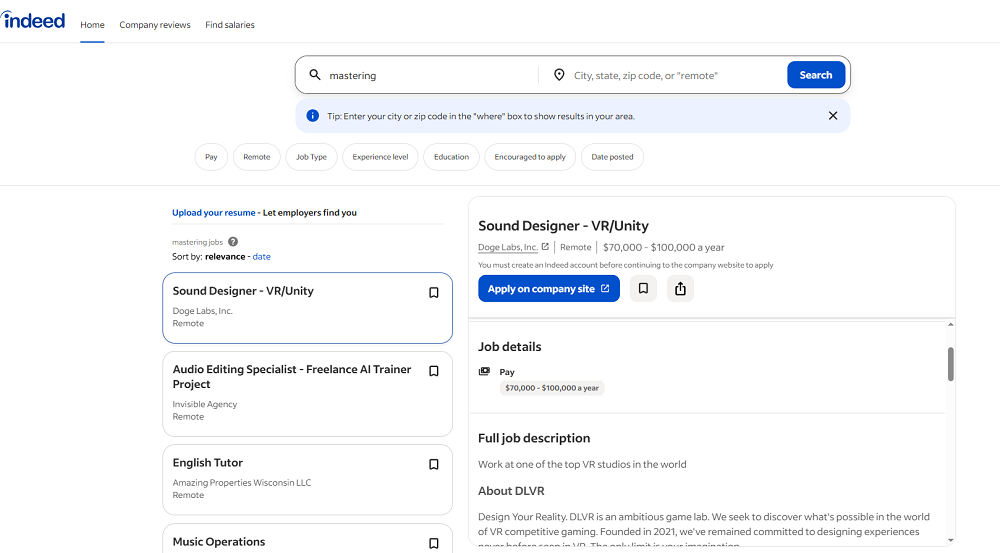Click Sound Designer title in detail panel
The image size is (1000, 553).
563,226
